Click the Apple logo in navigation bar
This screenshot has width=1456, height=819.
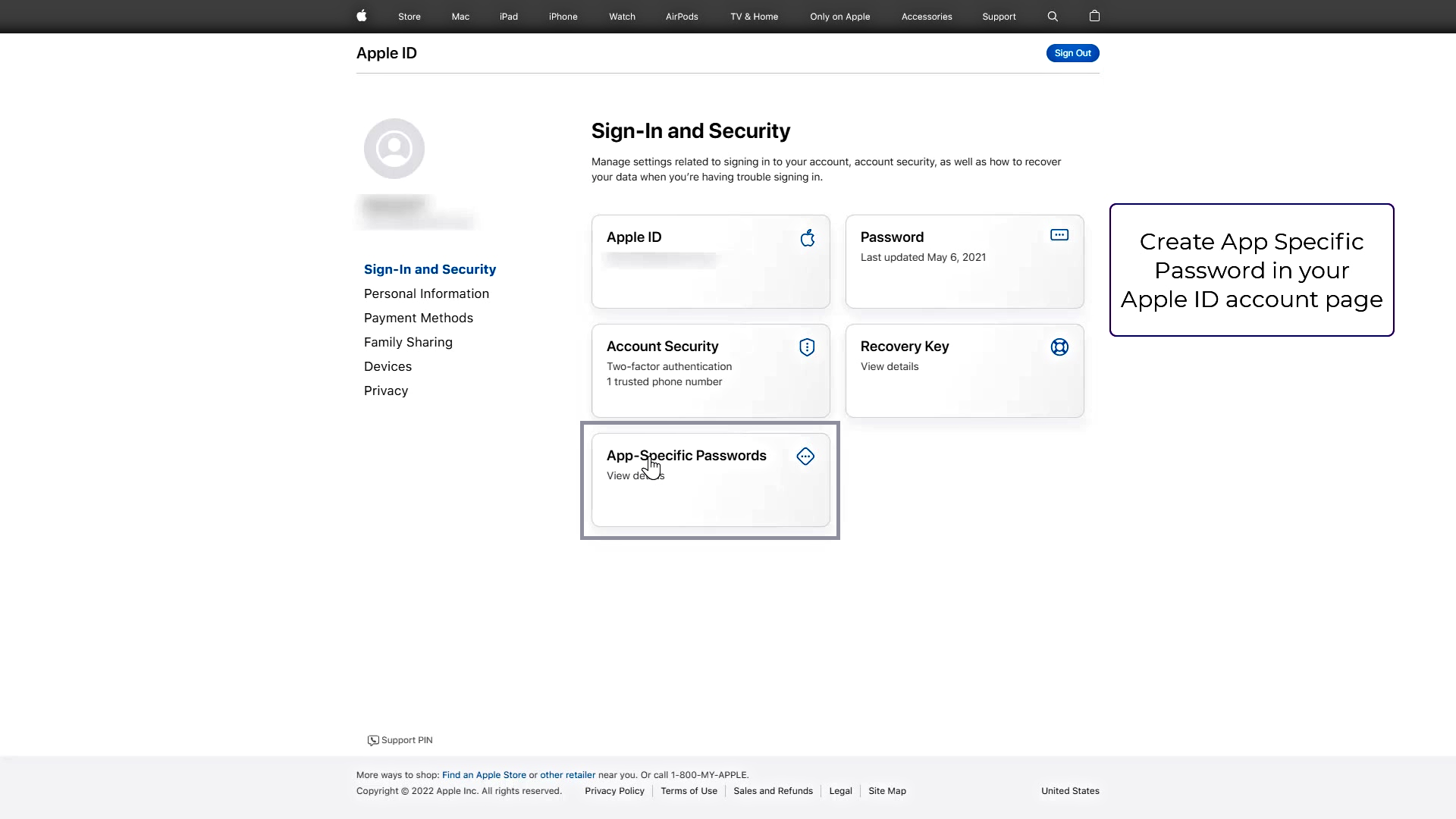click(x=362, y=16)
